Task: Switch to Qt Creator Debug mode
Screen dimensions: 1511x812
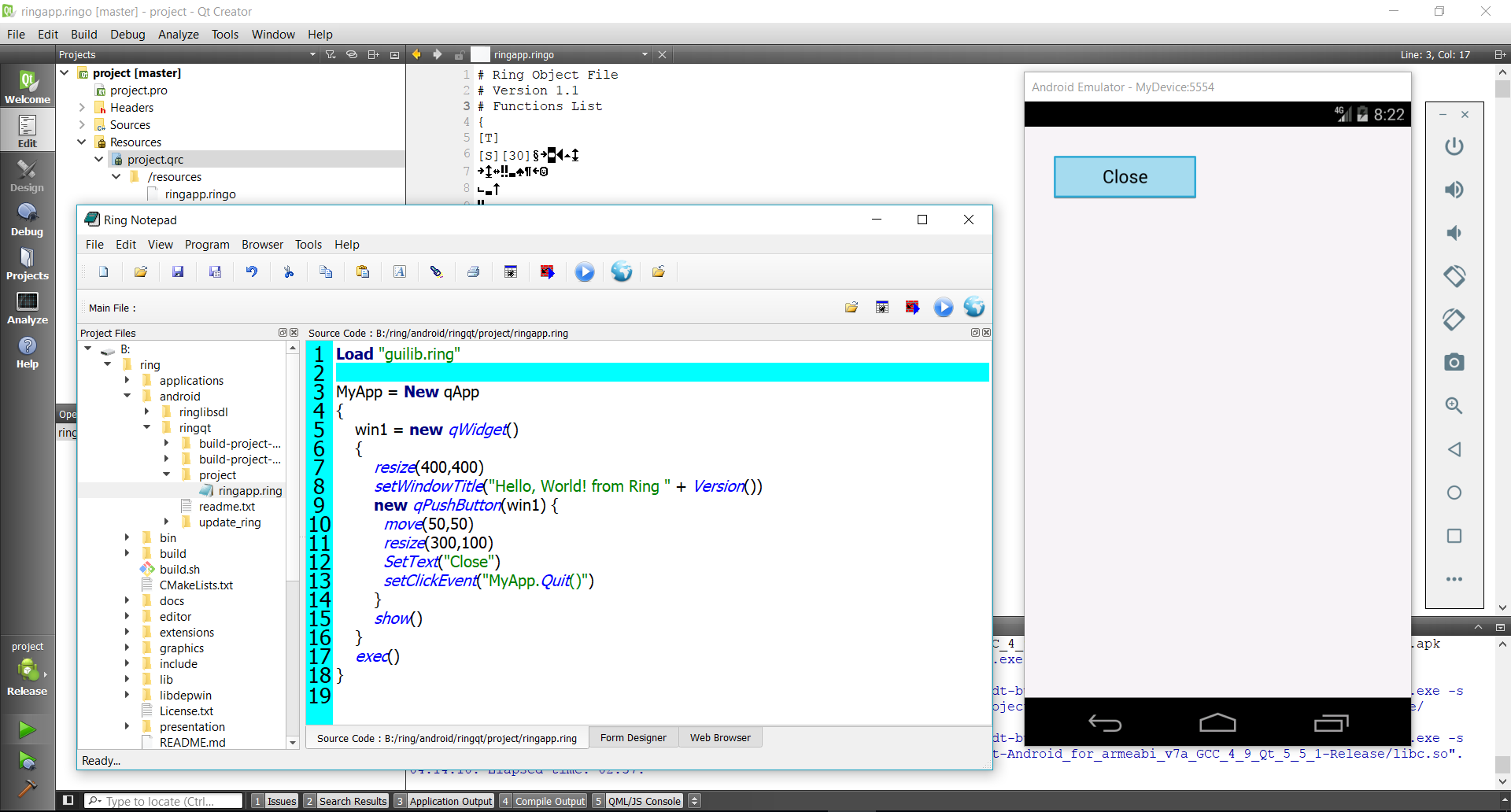Action: tap(28, 220)
